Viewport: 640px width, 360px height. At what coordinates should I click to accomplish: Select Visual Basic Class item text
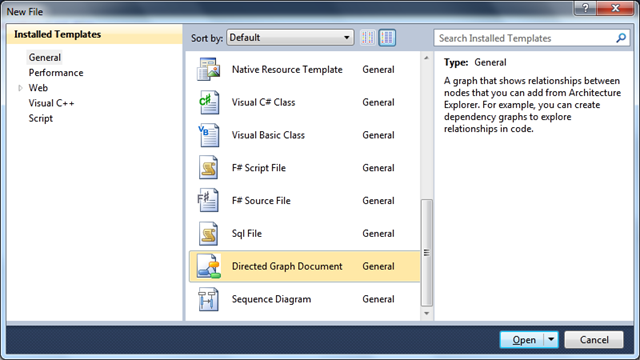(268, 135)
